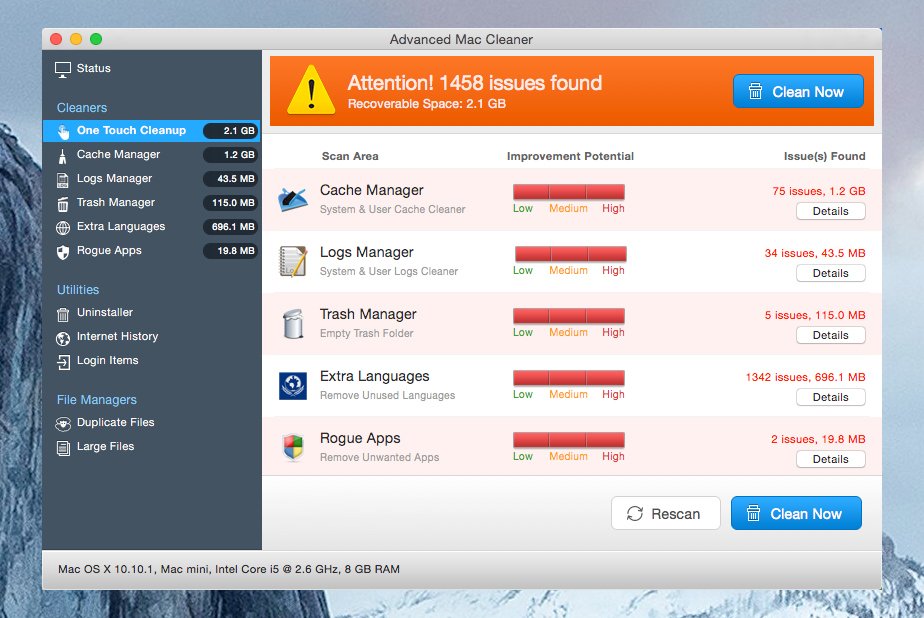
Task: Click the yellow minimize window button
Action: coord(76,39)
